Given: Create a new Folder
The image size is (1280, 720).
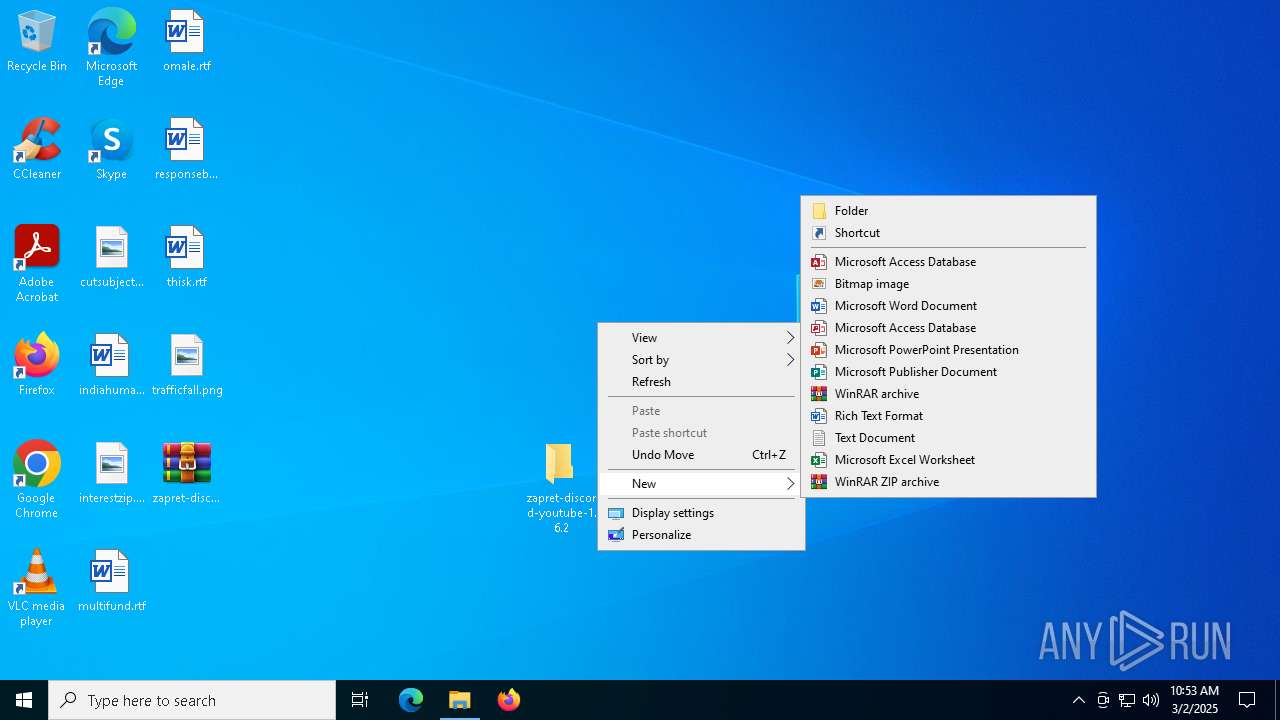Looking at the screenshot, I should coord(948,211).
